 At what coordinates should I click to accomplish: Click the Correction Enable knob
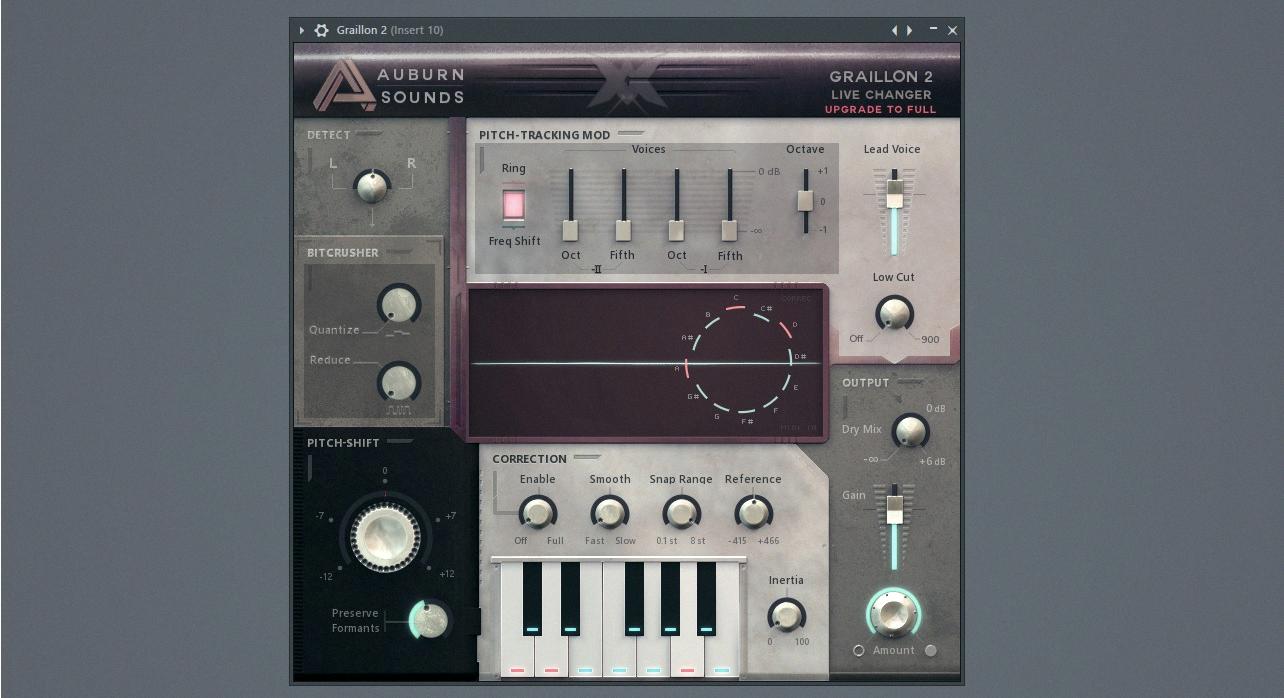pyautogui.click(x=537, y=513)
